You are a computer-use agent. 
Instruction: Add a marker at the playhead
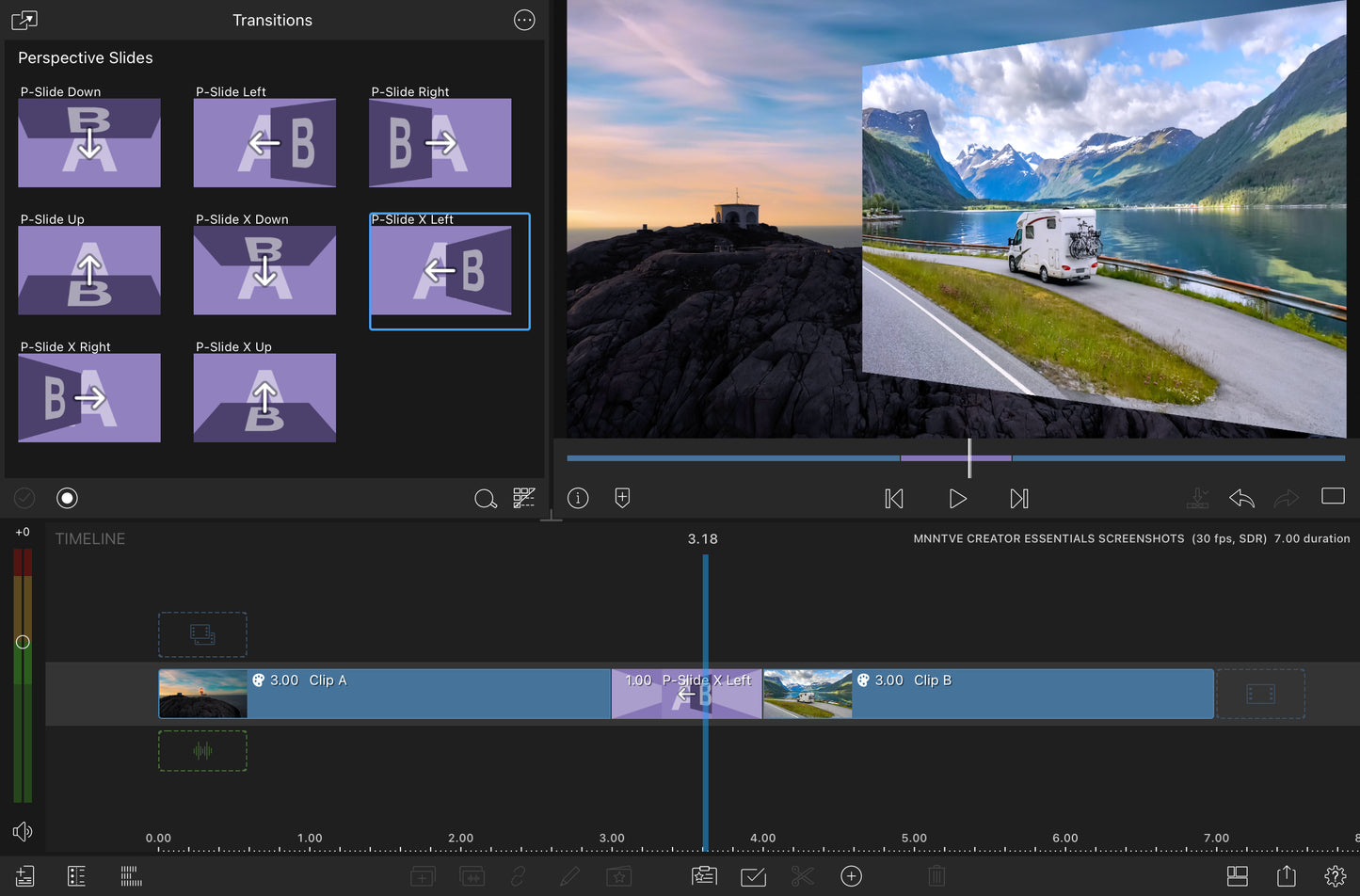(x=622, y=499)
